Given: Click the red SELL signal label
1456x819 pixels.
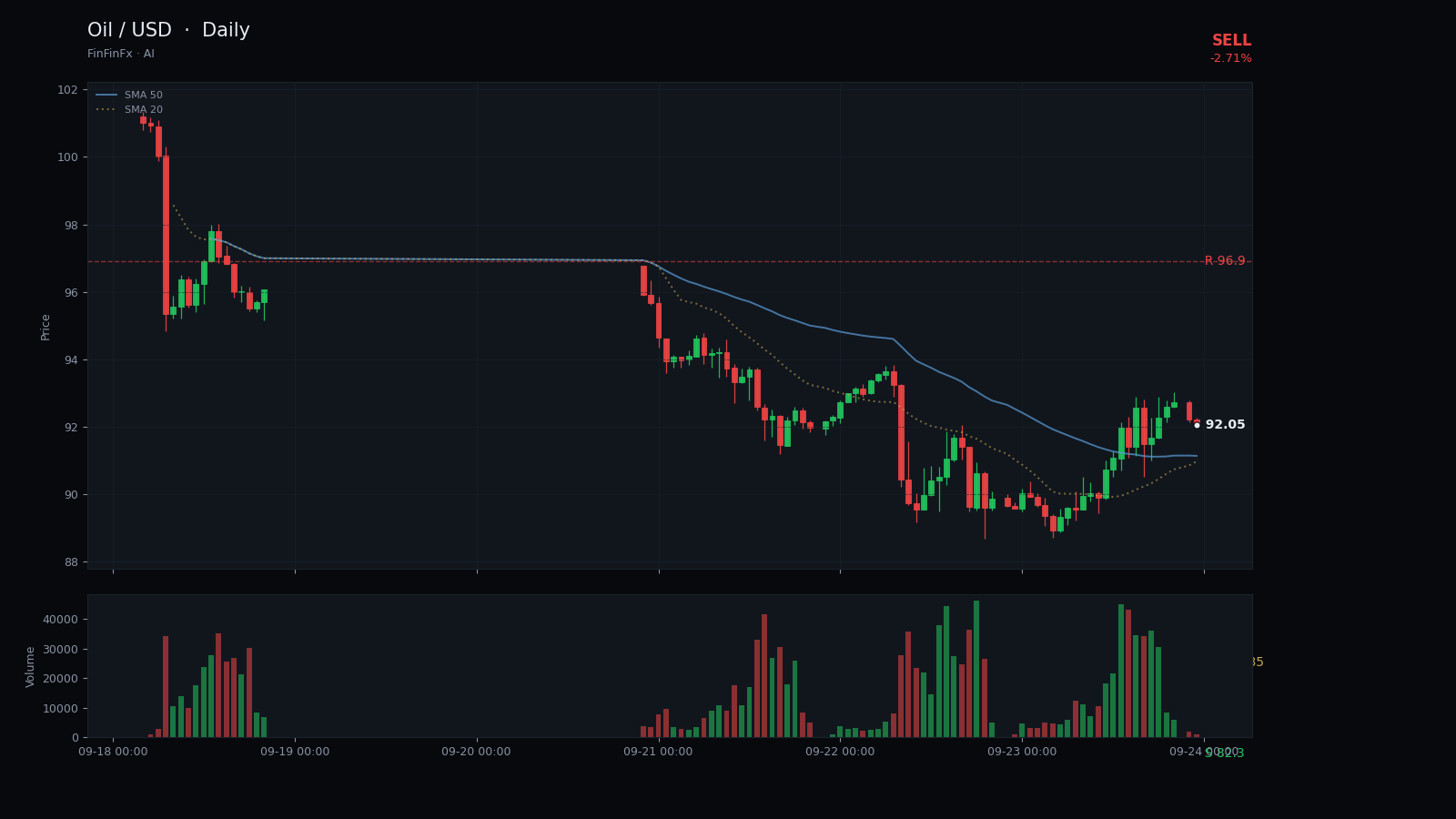Looking at the screenshot, I should point(1231,41).
